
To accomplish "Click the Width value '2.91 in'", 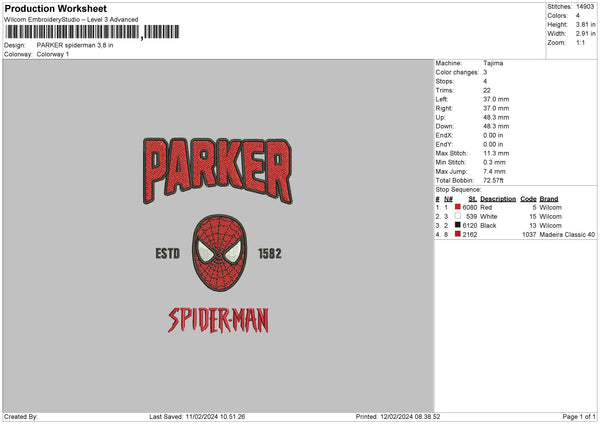I will point(585,34).
